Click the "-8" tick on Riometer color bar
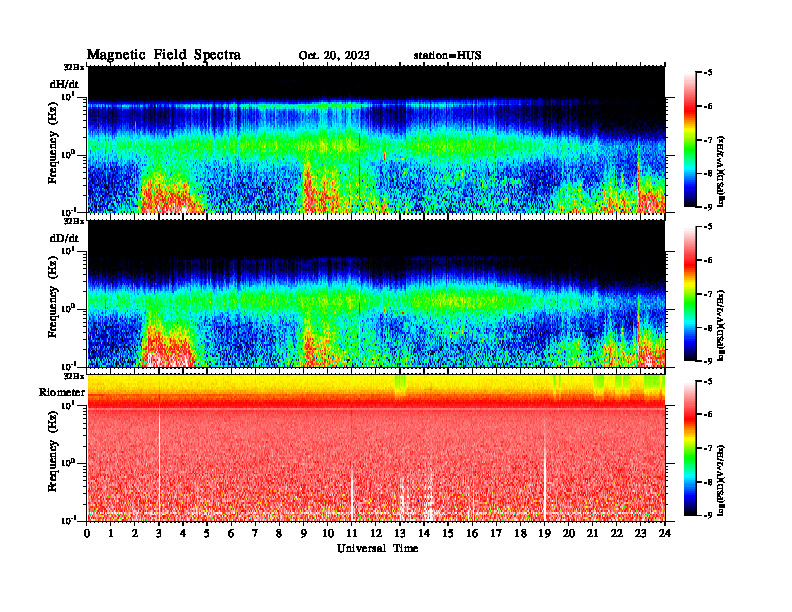The width and height of the screenshot is (792, 612). 708,482
